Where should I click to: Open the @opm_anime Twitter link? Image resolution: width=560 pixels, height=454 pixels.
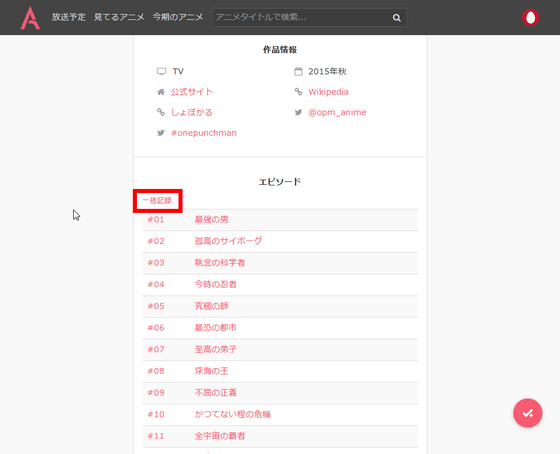pos(337,112)
